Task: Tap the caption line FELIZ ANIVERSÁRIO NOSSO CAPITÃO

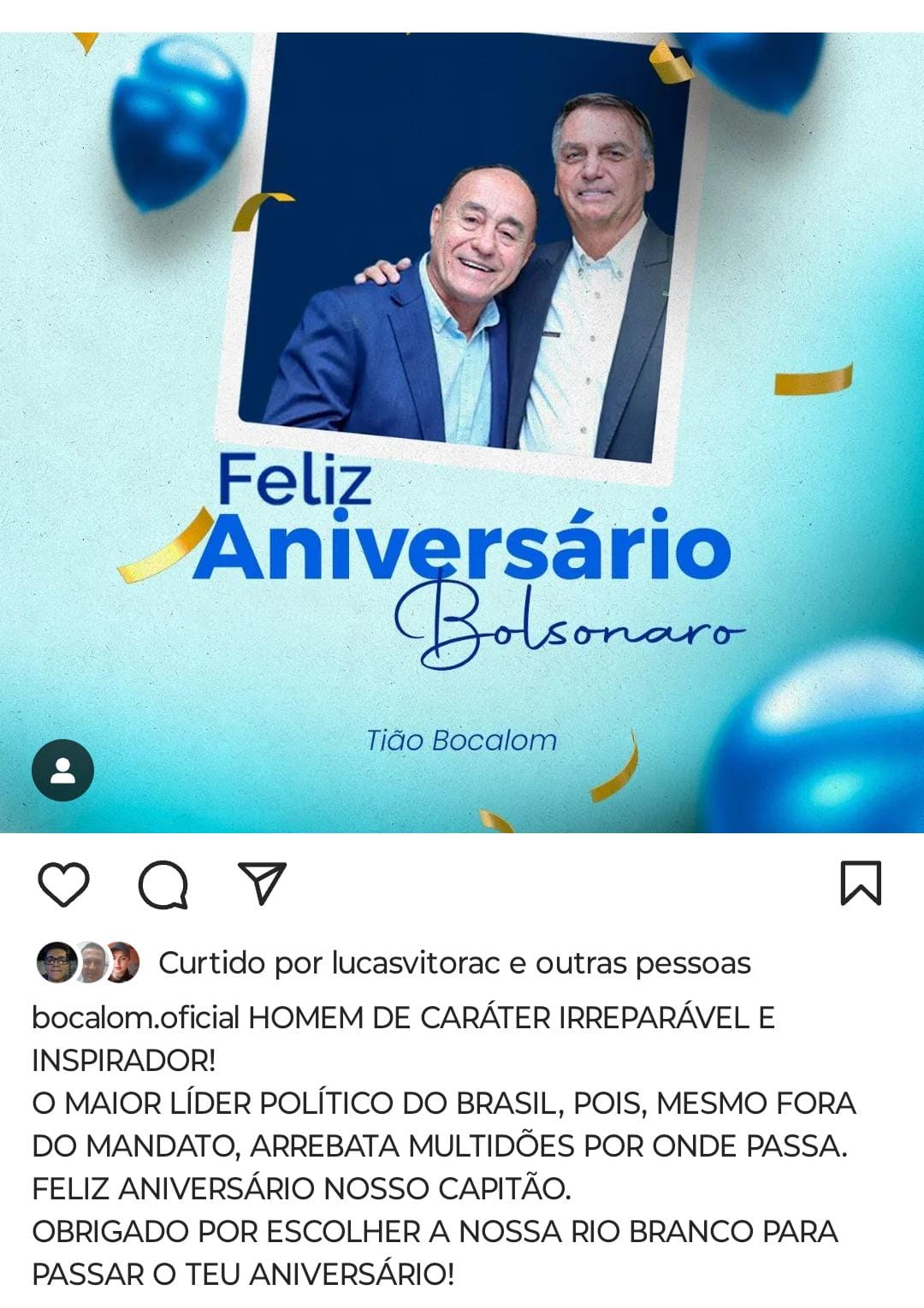Action: coord(301,1189)
